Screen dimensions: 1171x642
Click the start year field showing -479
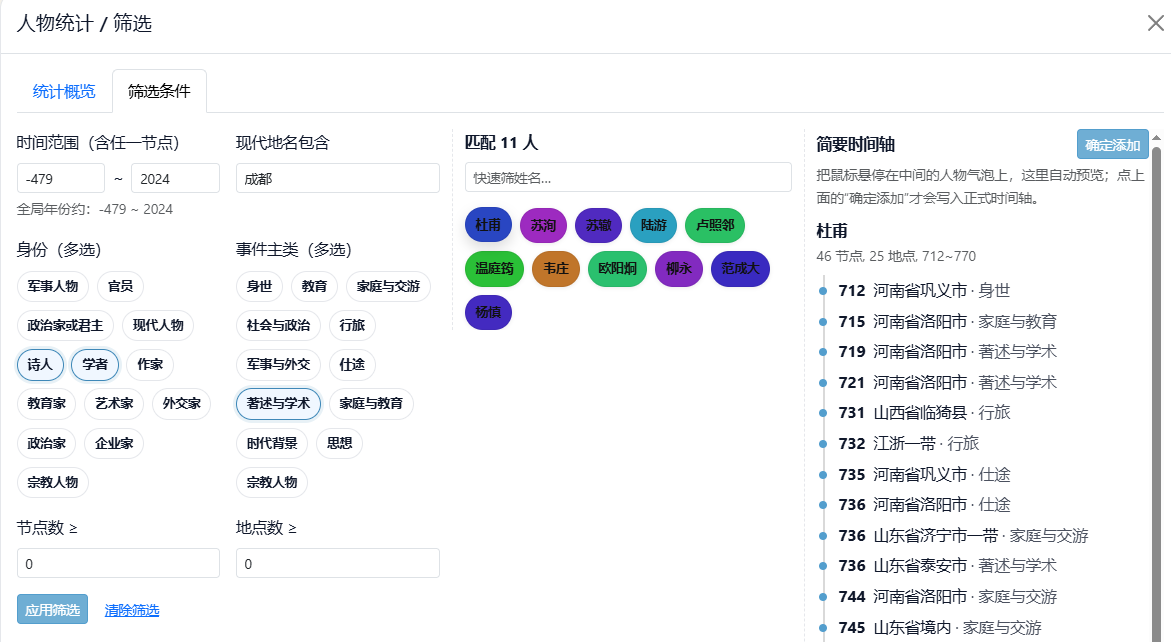(60, 178)
